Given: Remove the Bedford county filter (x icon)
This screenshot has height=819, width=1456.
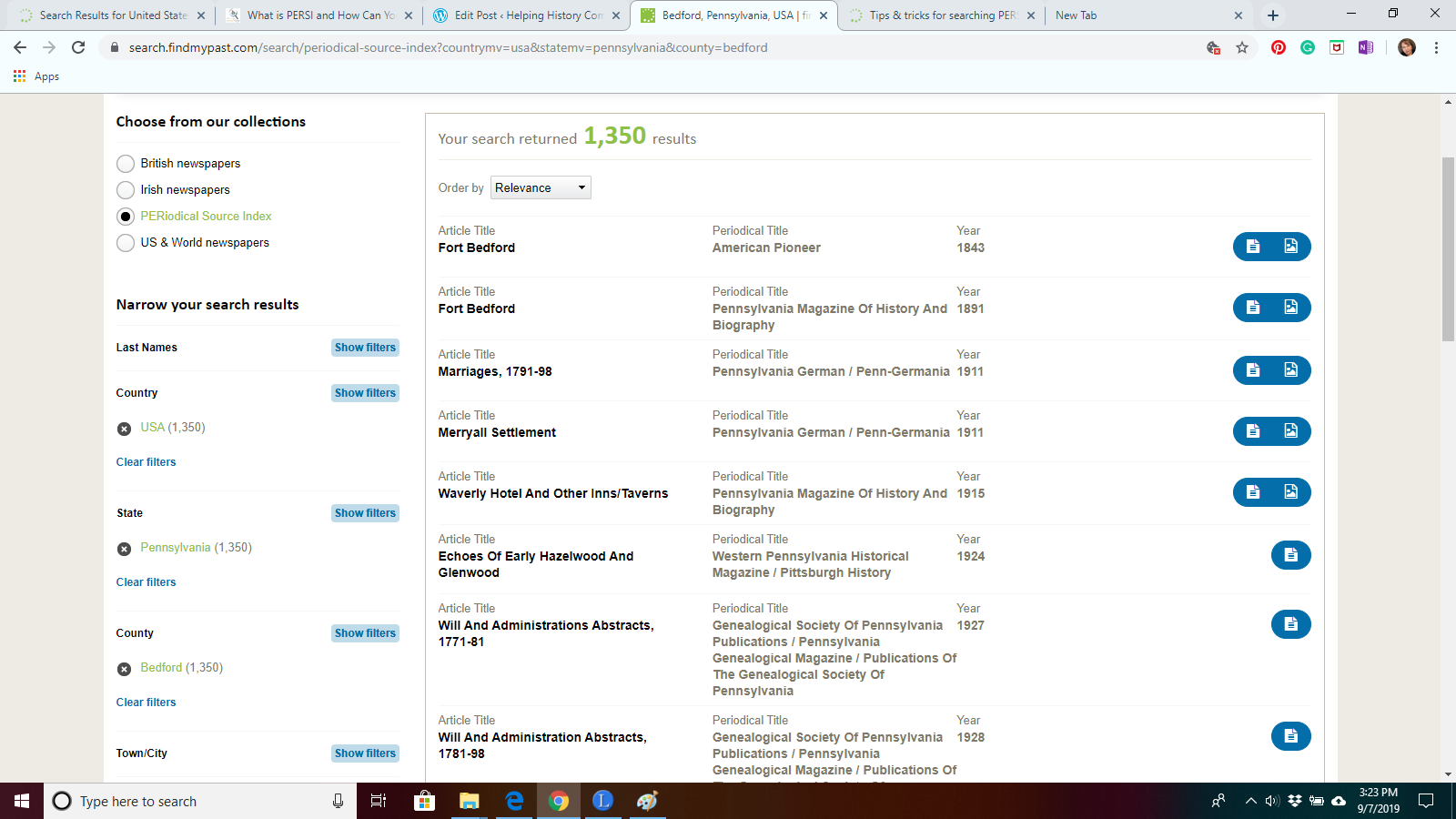Looking at the screenshot, I should pyautogui.click(x=125, y=669).
